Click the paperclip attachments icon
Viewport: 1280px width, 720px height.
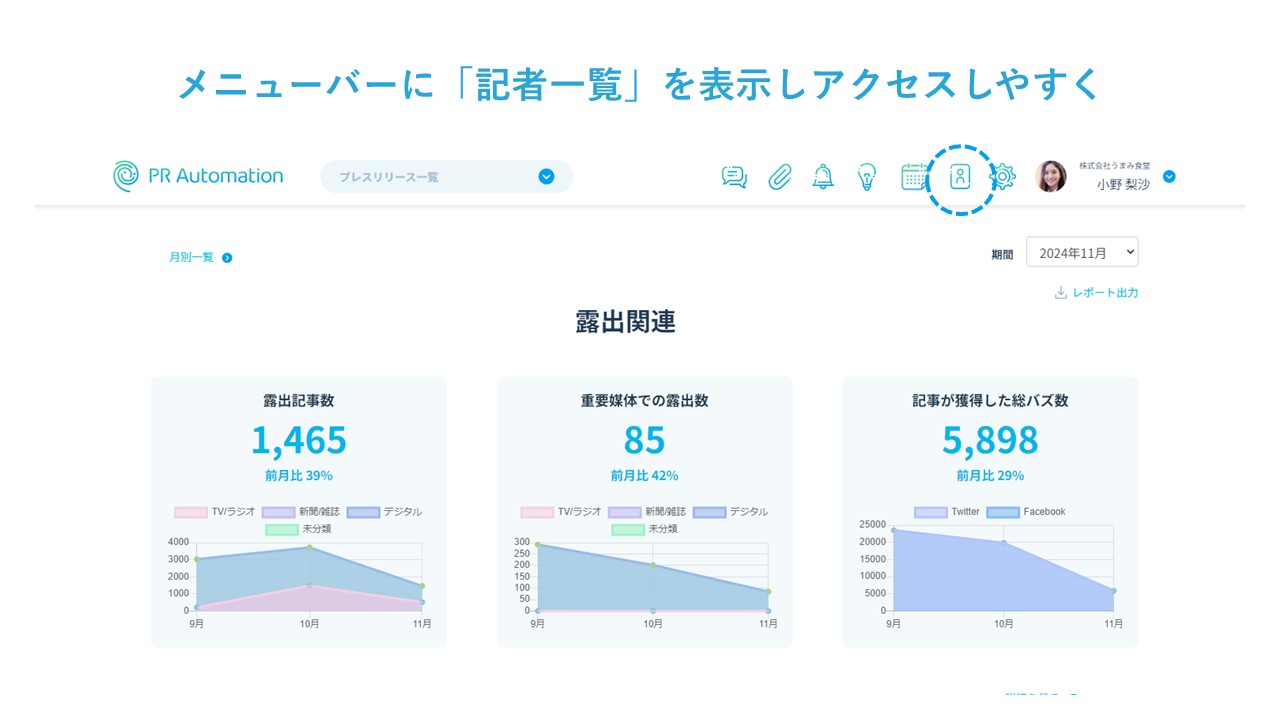pyautogui.click(x=780, y=177)
